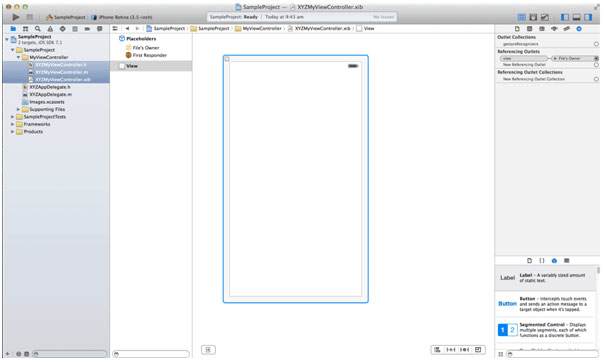Collapse the MyViewController group
The height and width of the screenshot is (360, 604).
pyautogui.click(x=18, y=57)
